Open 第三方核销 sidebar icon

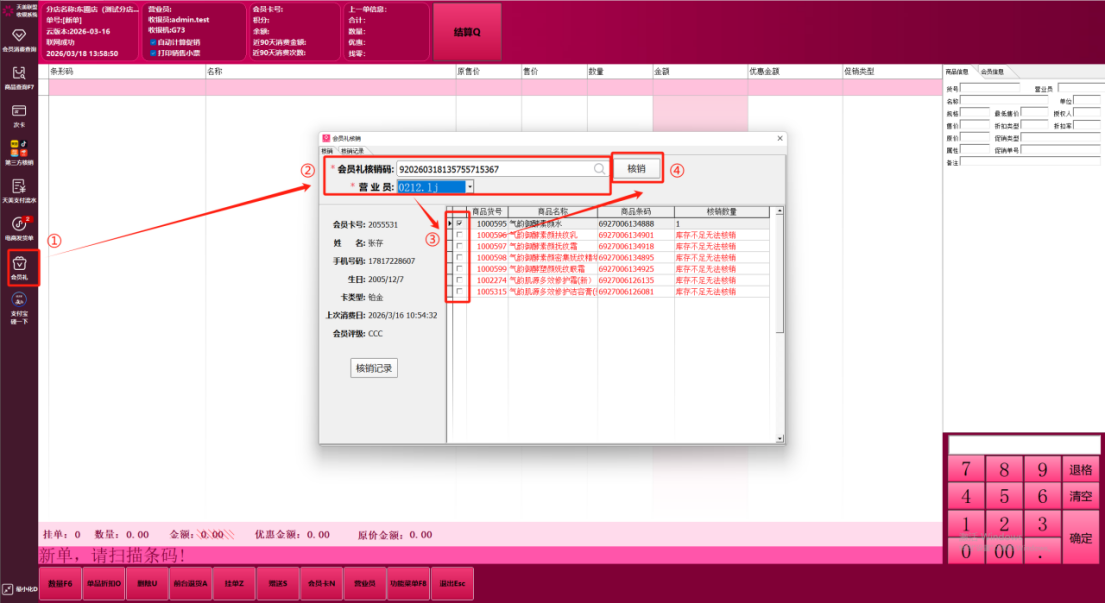(x=19, y=150)
